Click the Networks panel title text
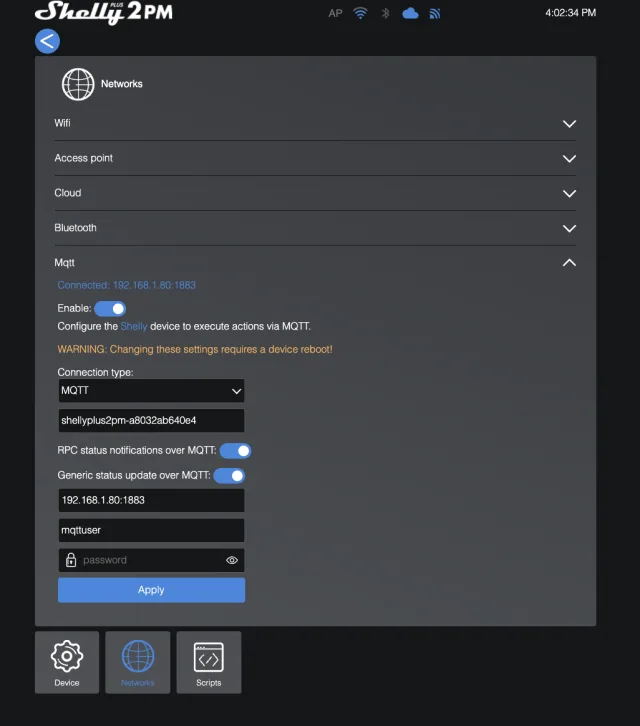 (x=122, y=84)
